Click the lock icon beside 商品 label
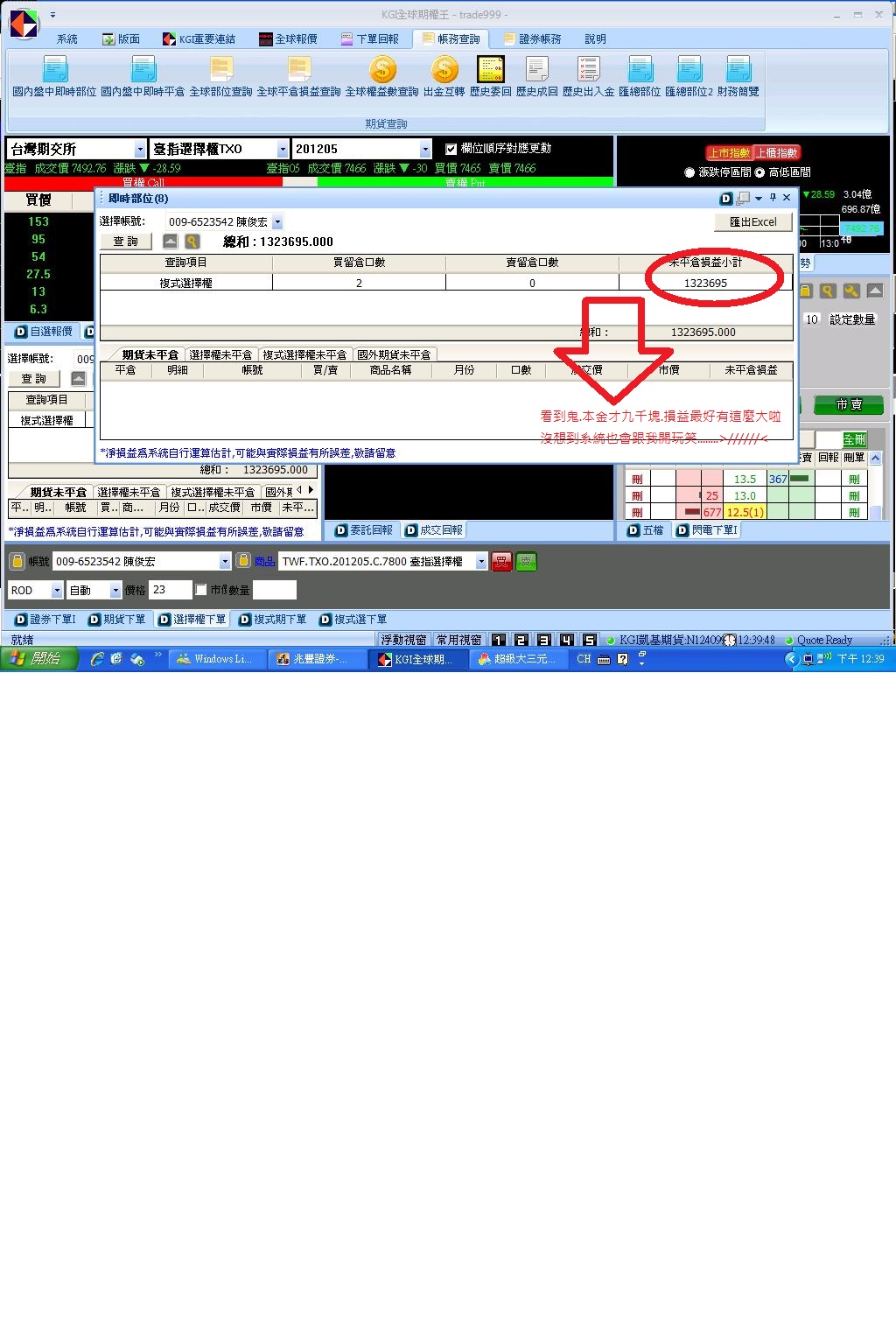 [x=243, y=561]
